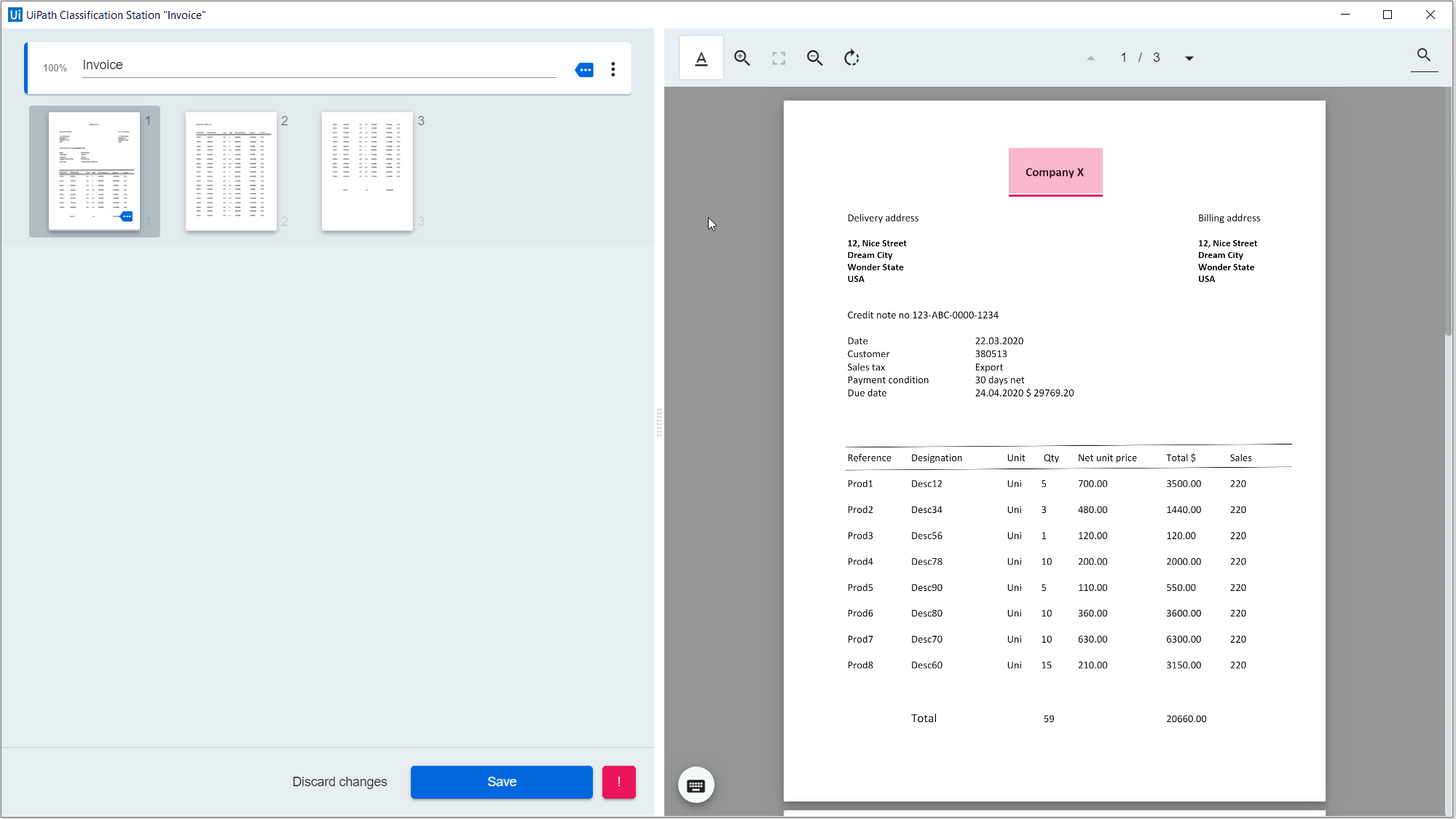This screenshot has width=1456, height=819.
Task: Click the grand total 20660.00
Action: click(x=1186, y=718)
